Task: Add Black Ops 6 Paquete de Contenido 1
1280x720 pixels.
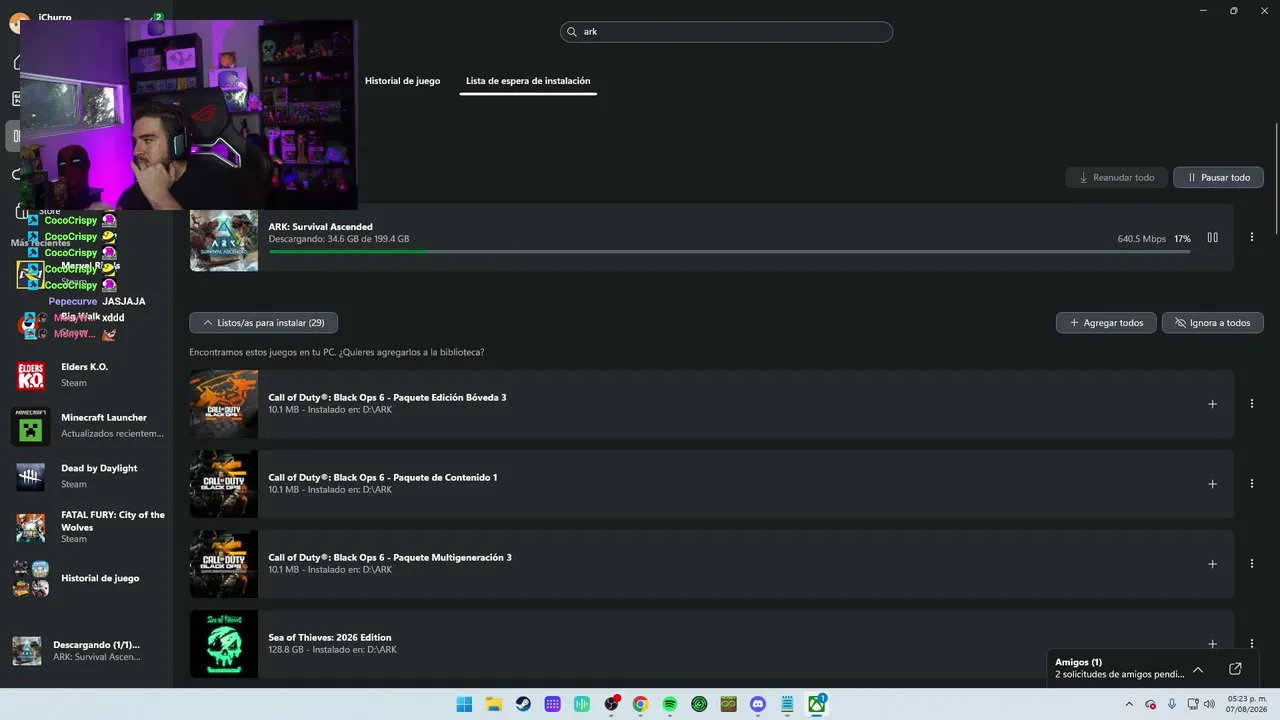Action: click(1212, 484)
